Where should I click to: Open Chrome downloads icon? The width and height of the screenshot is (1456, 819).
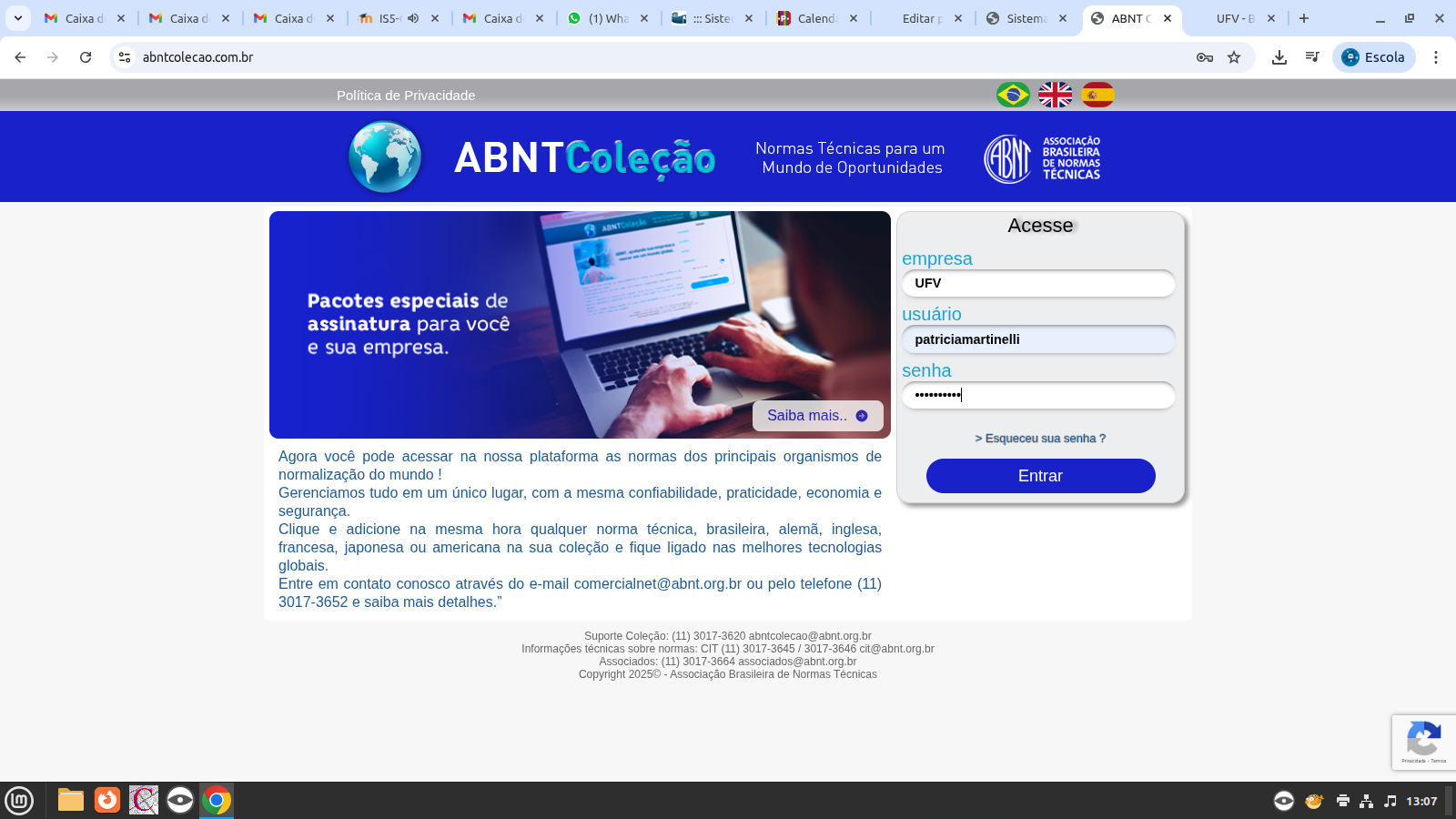click(x=1279, y=57)
